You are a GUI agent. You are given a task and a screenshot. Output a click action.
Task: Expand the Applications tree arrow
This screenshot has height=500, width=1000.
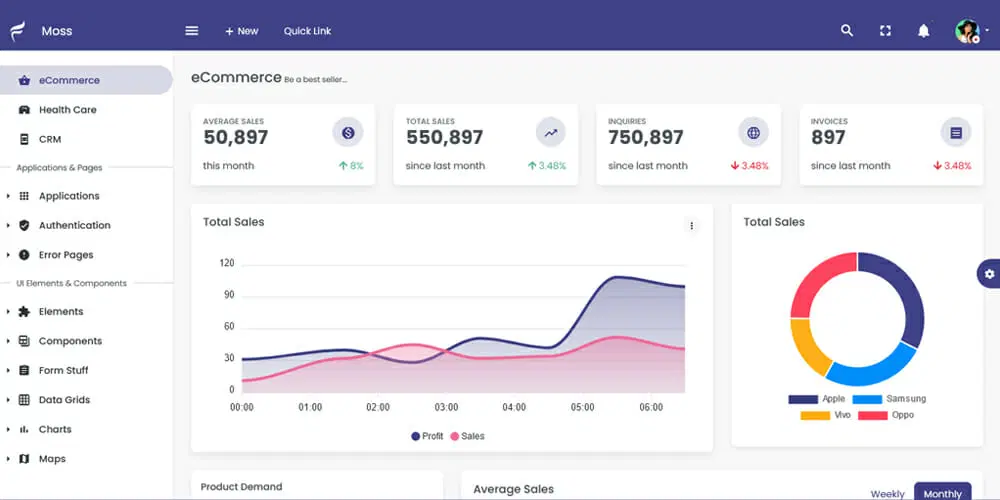pyautogui.click(x=8, y=196)
